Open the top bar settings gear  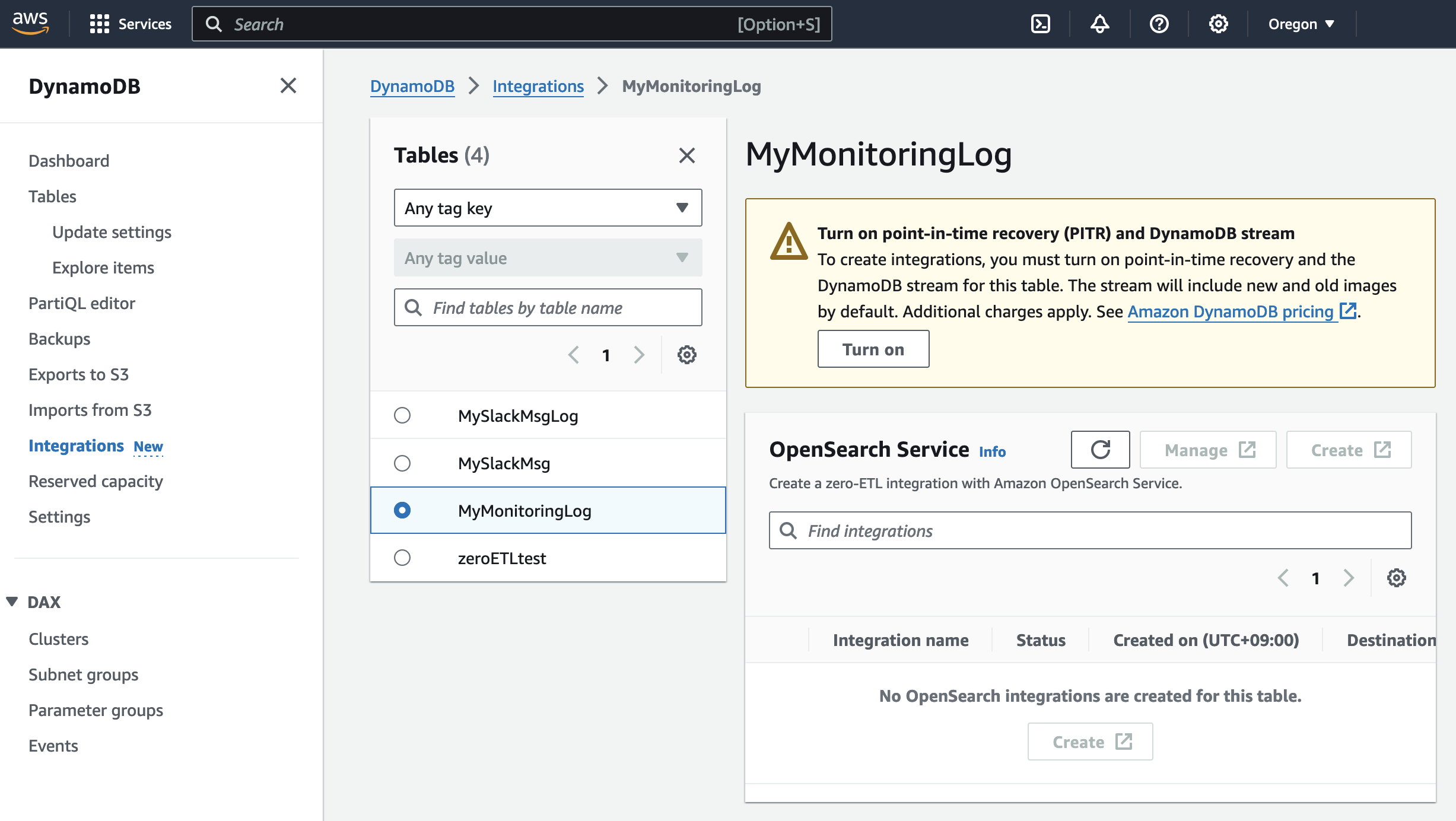pos(1218,24)
